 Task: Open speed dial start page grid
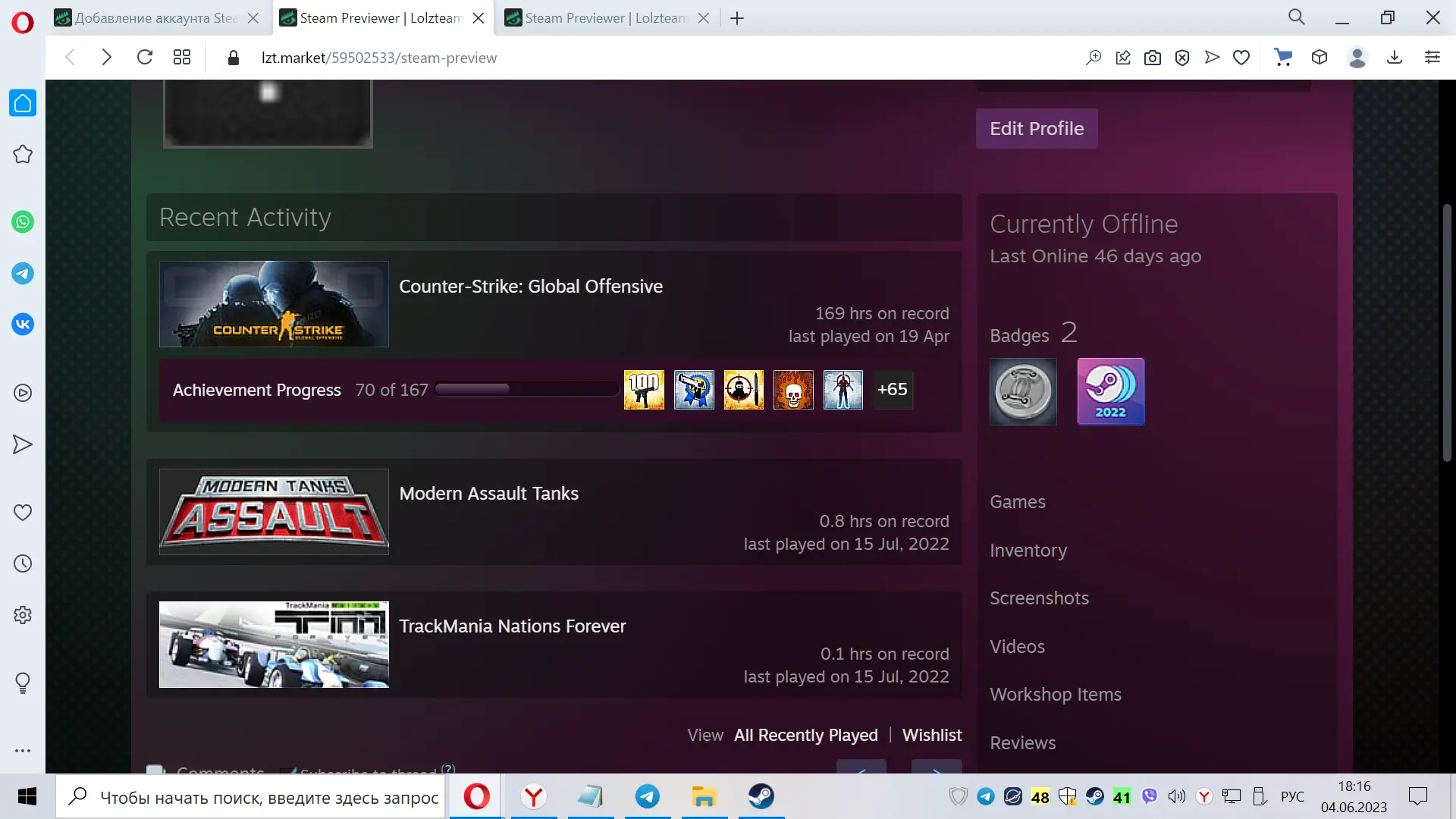tap(182, 58)
